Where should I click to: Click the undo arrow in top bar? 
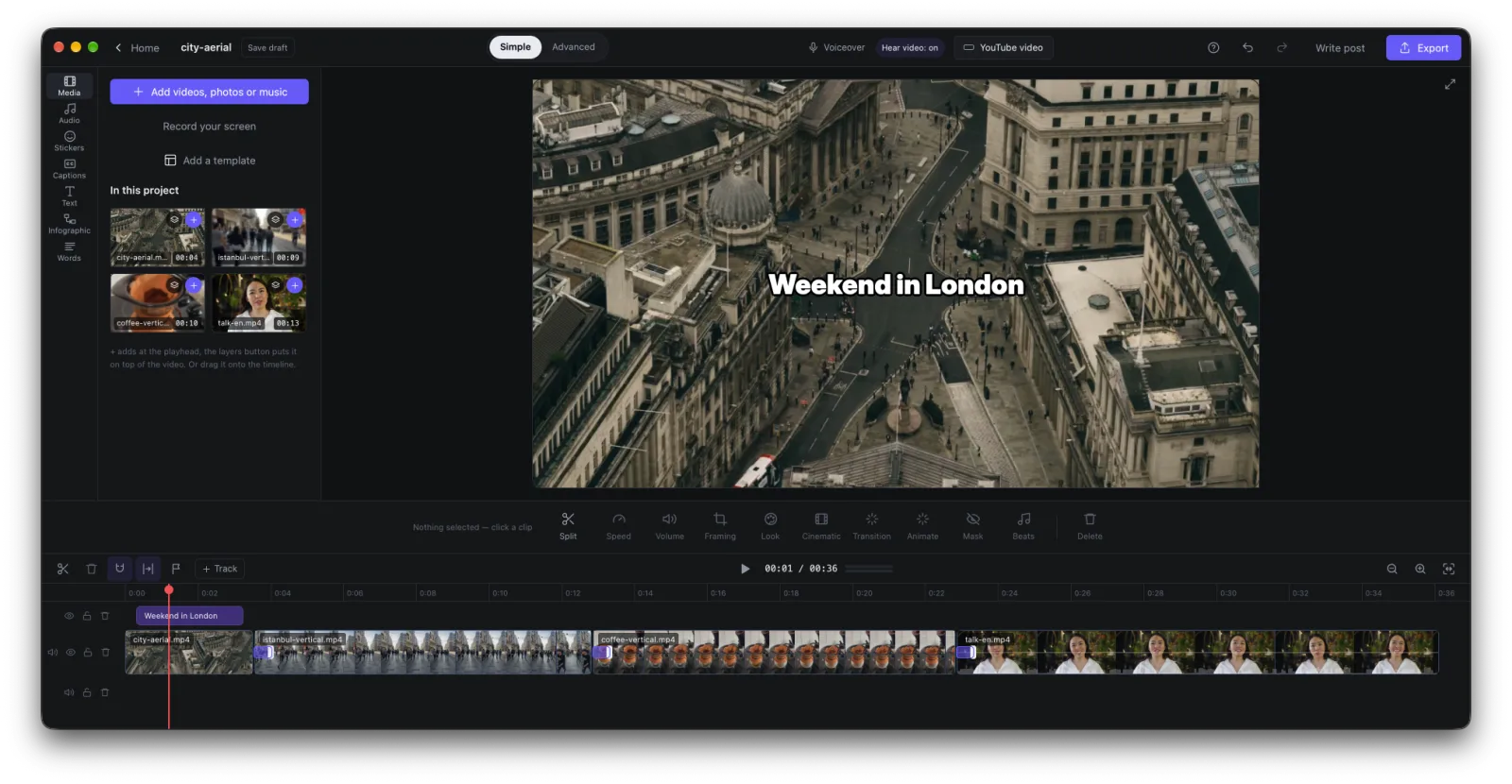[1248, 47]
